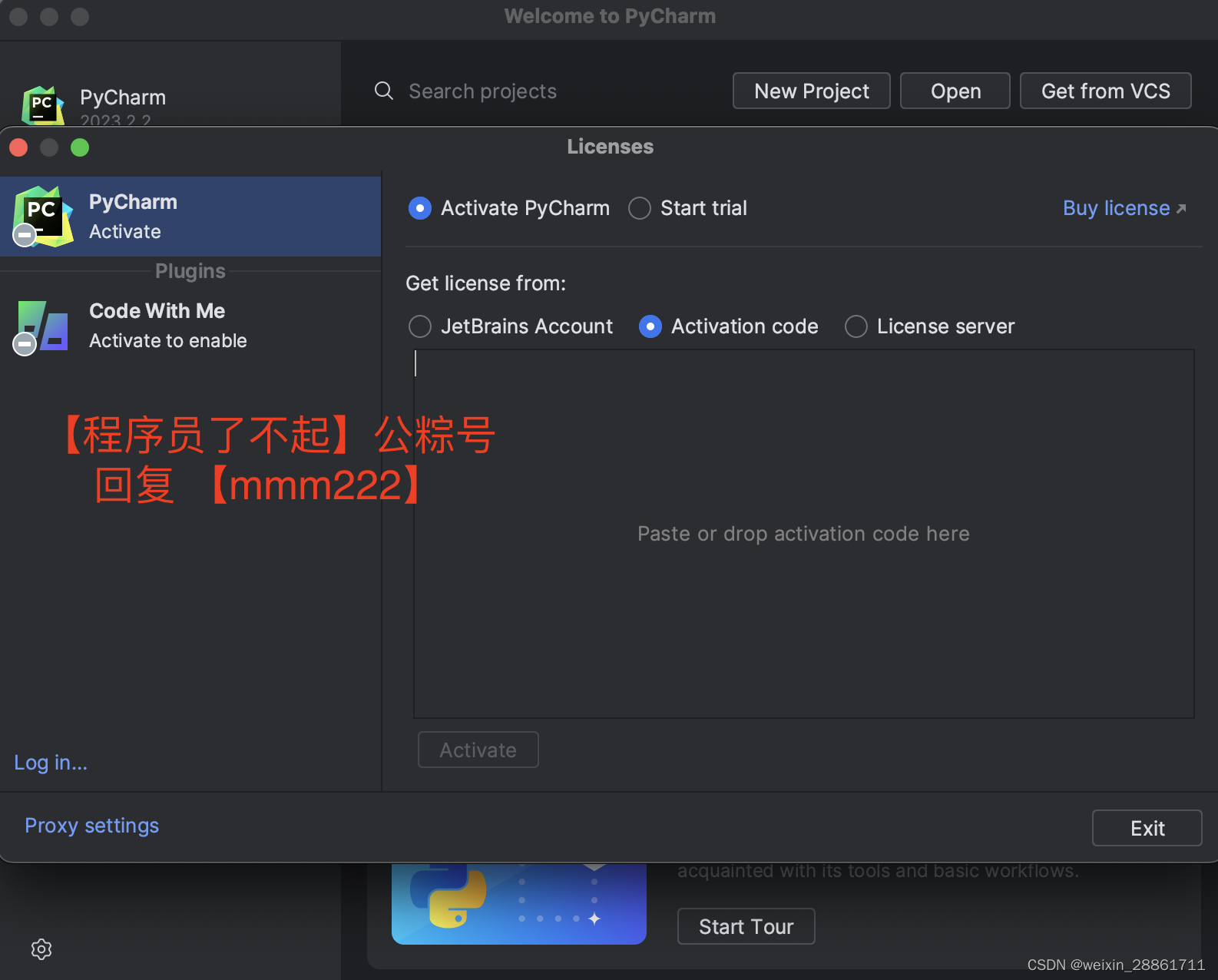This screenshot has height=980, width=1218.
Task: Click New Project in Welcome window
Action: point(812,91)
